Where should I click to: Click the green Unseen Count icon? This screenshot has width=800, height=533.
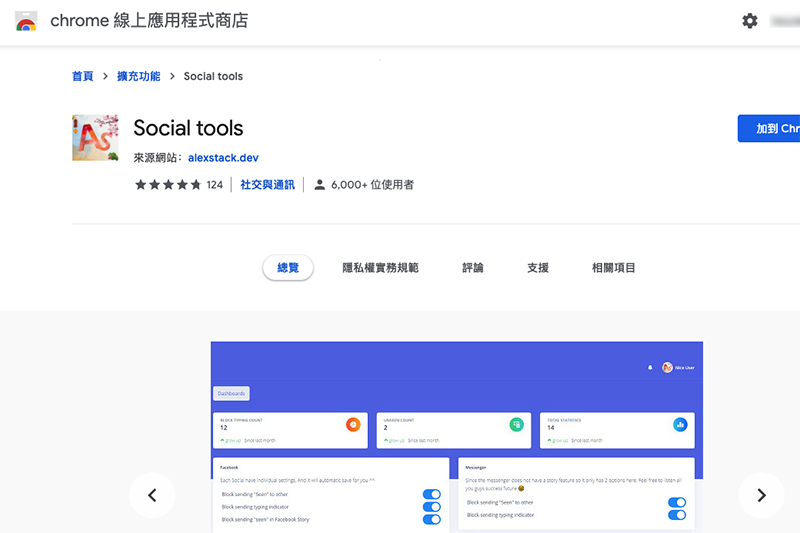[516, 425]
